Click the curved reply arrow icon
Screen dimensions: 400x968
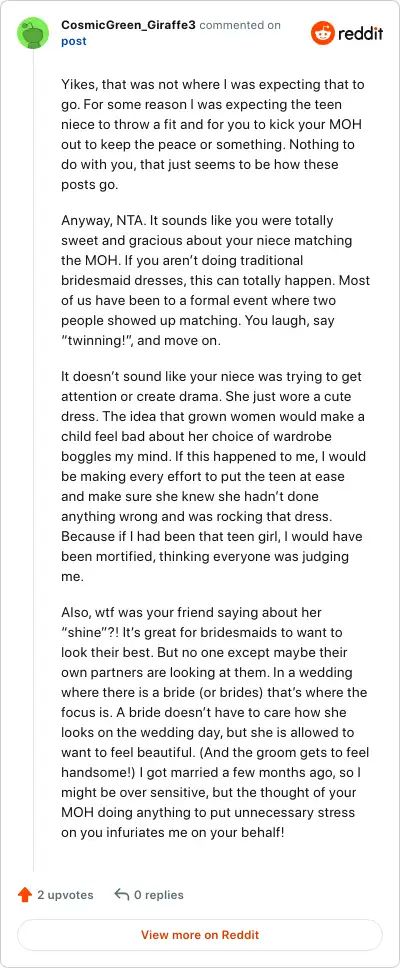[122, 895]
